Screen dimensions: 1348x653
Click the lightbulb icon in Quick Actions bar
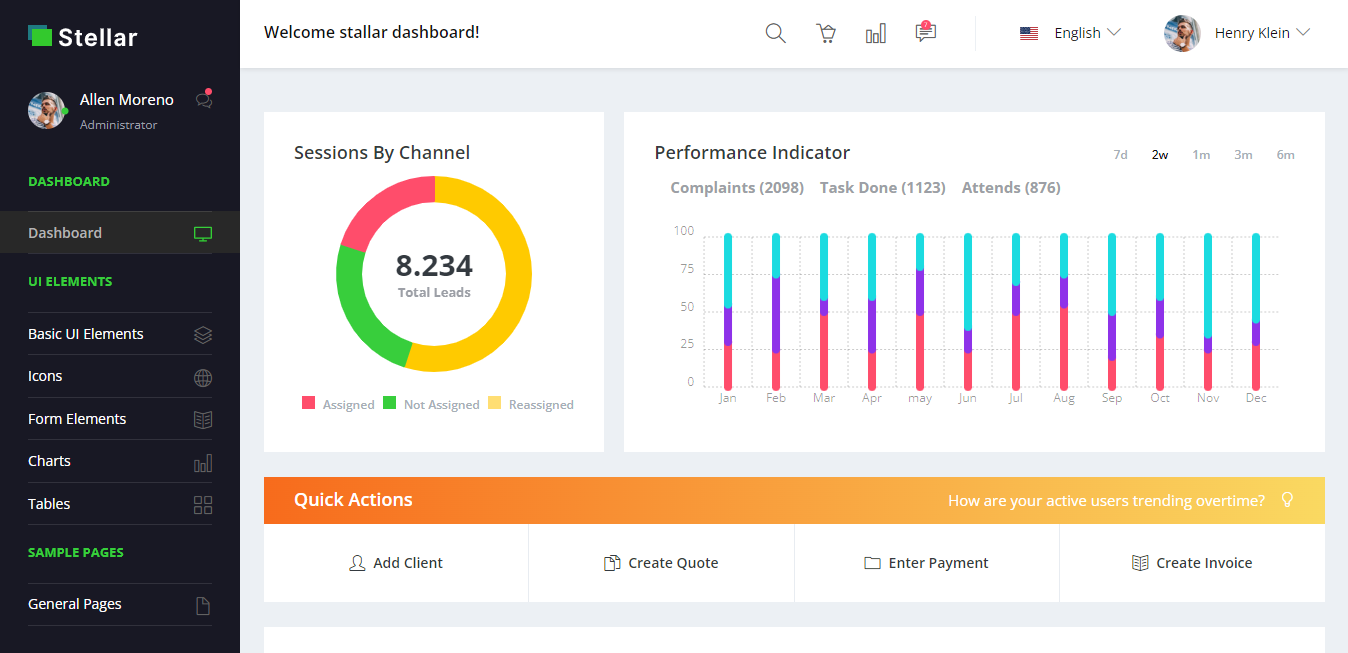(x=1287, y=500)
